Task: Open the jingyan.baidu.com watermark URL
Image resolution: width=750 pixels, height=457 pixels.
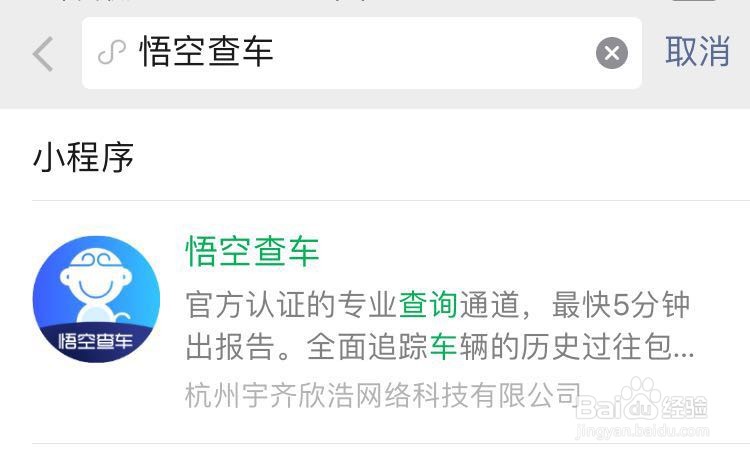Action: [642, 431]
